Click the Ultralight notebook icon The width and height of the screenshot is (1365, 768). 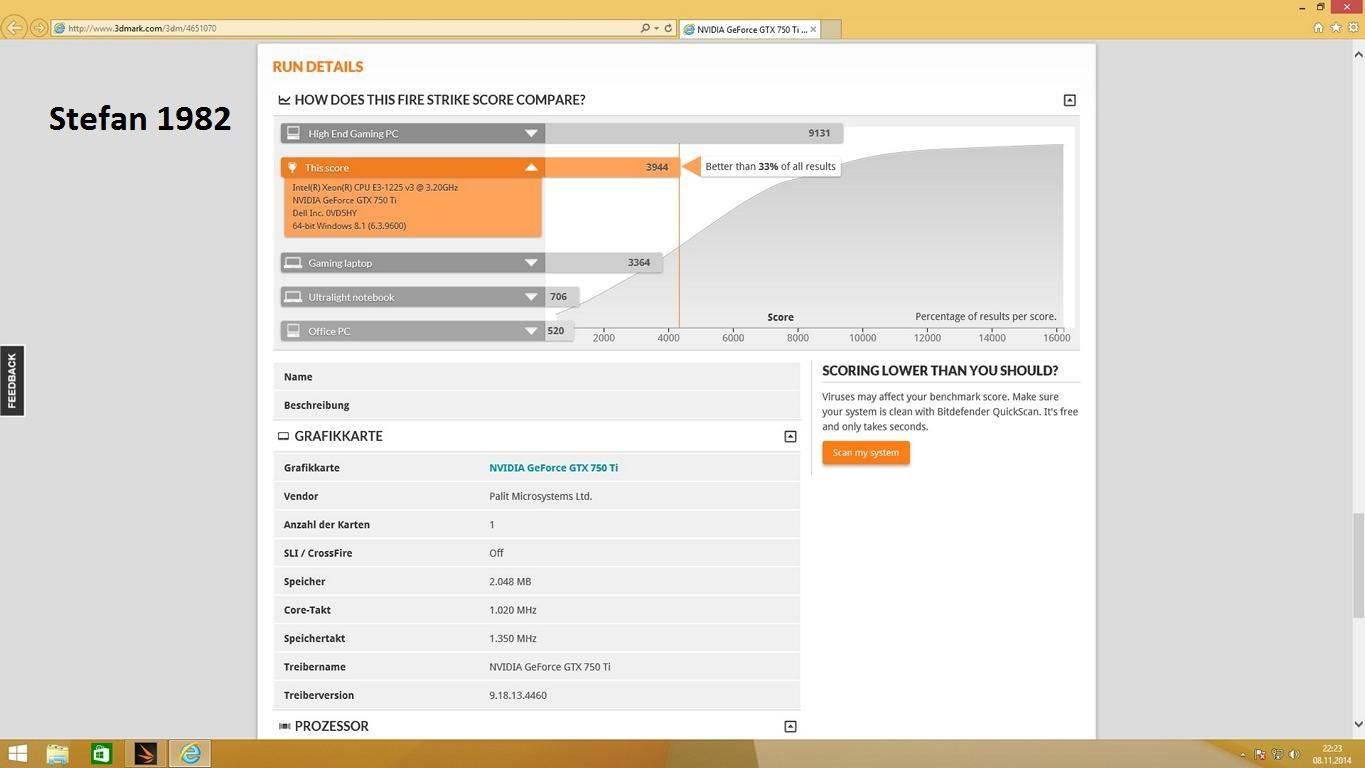293,297
